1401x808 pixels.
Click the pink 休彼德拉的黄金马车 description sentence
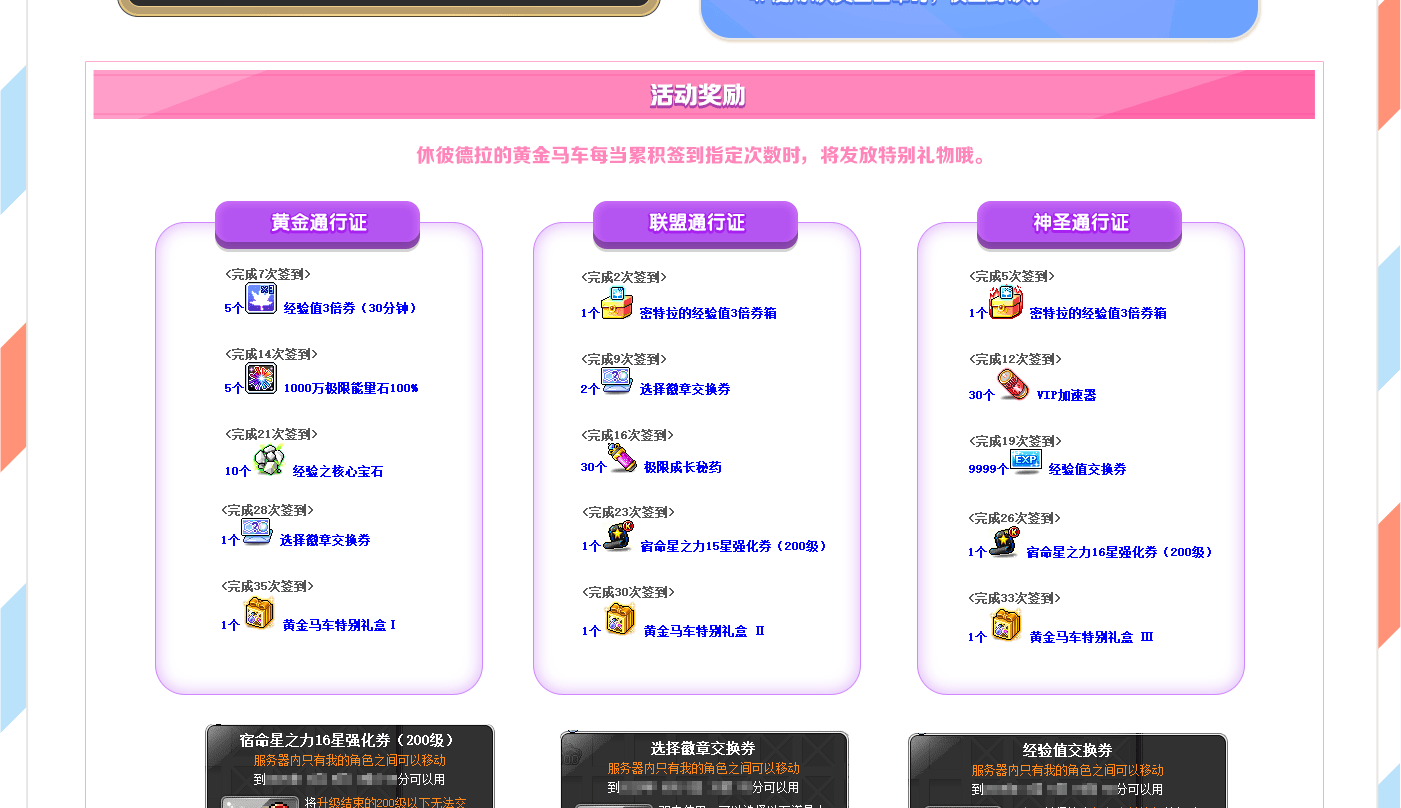click(x=701, y=156)
